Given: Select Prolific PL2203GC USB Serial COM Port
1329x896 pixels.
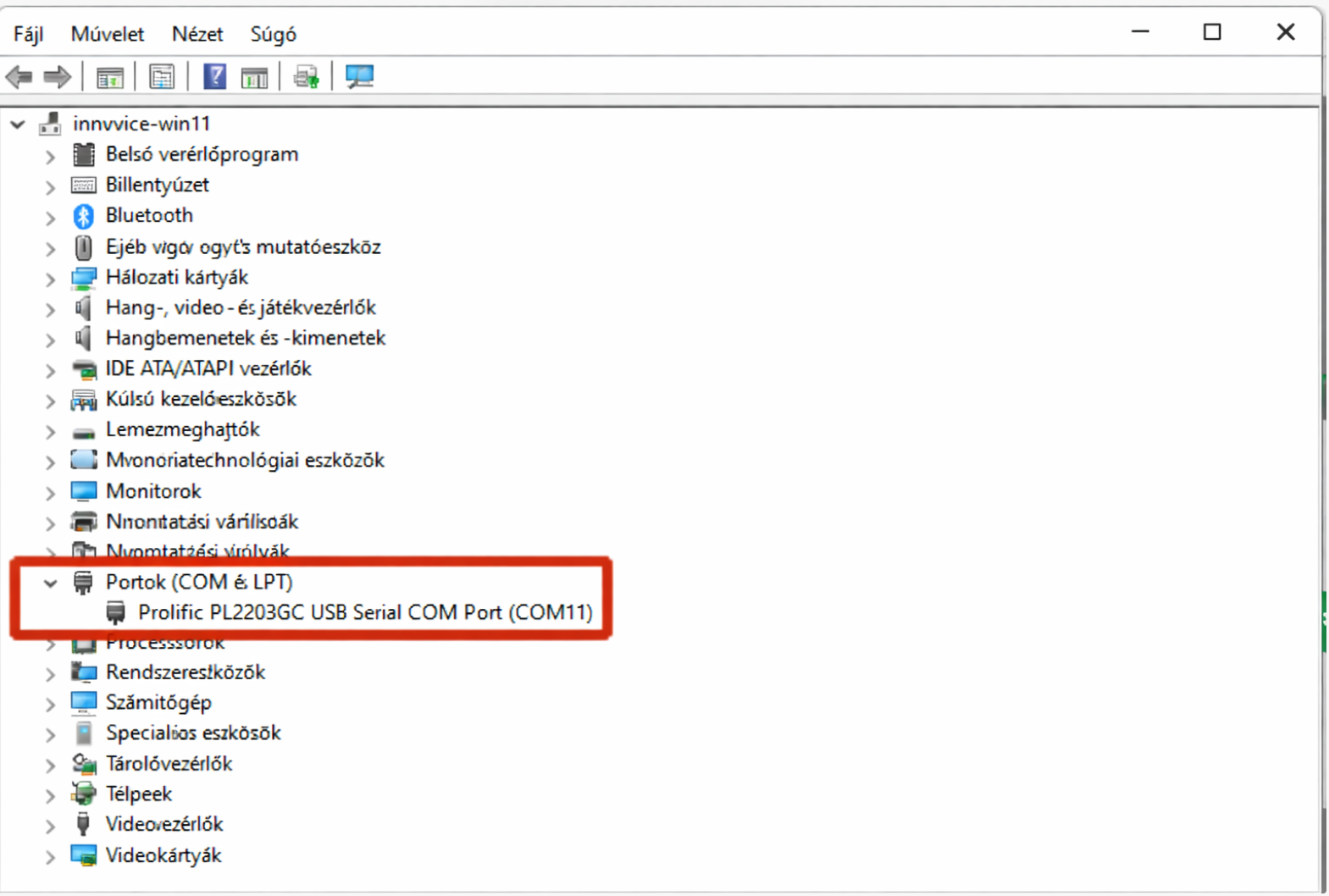Looking at the screenshot, I should [x=364, y=612].
